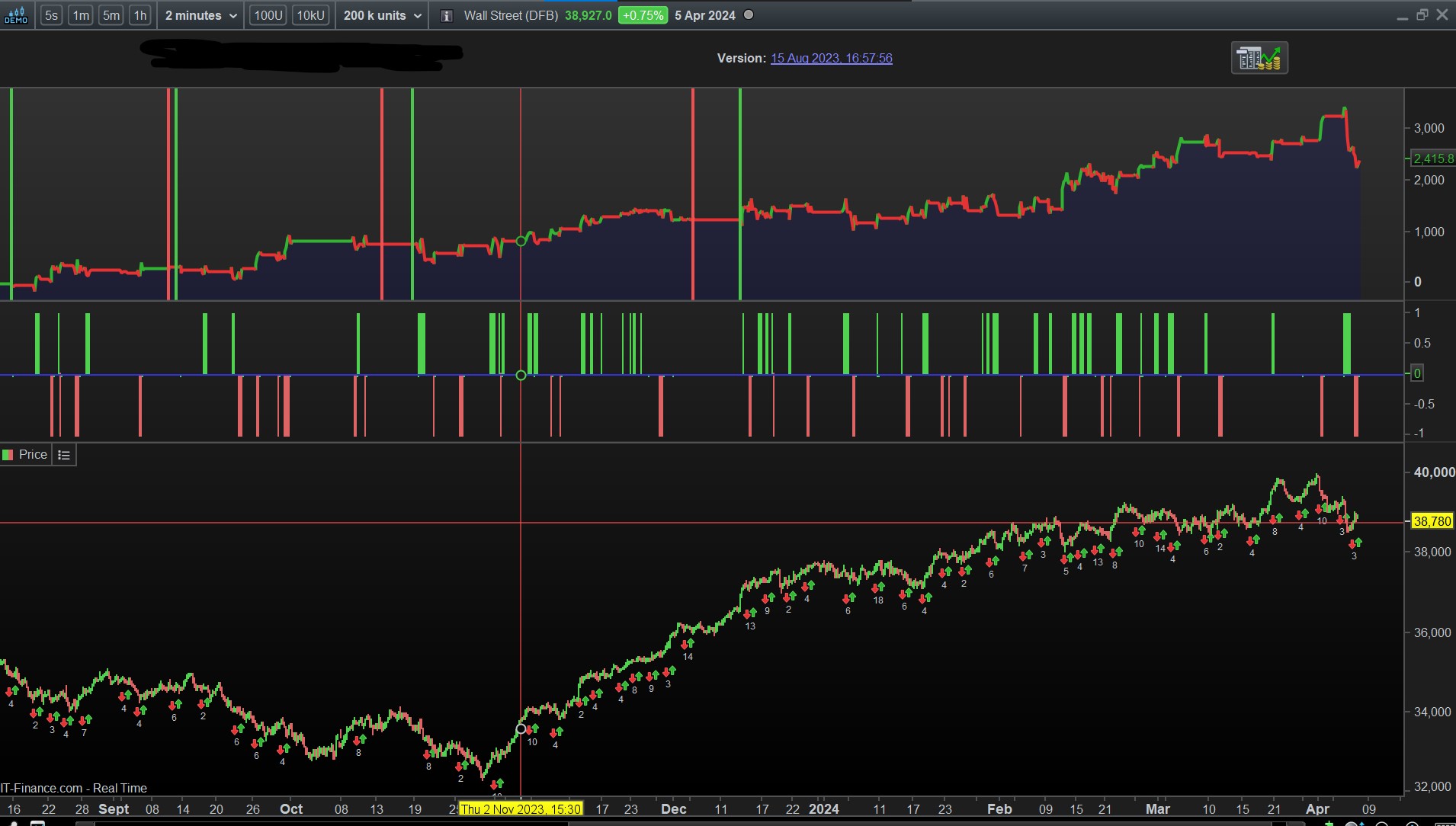Restore down the chart window
1456x826 pixels.
click(1422, 15)
